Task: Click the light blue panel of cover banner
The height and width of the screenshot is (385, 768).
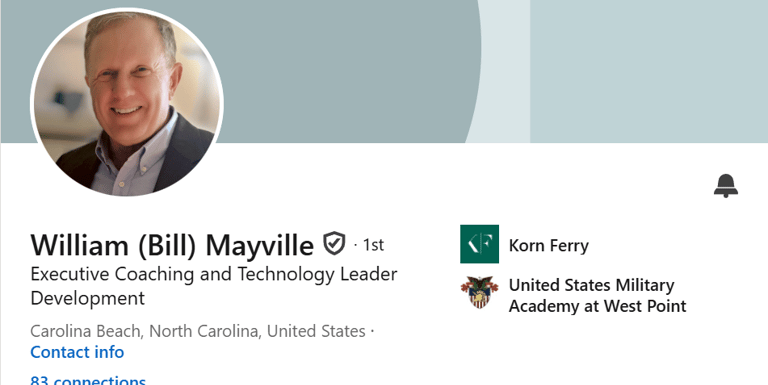Action: 648,72
